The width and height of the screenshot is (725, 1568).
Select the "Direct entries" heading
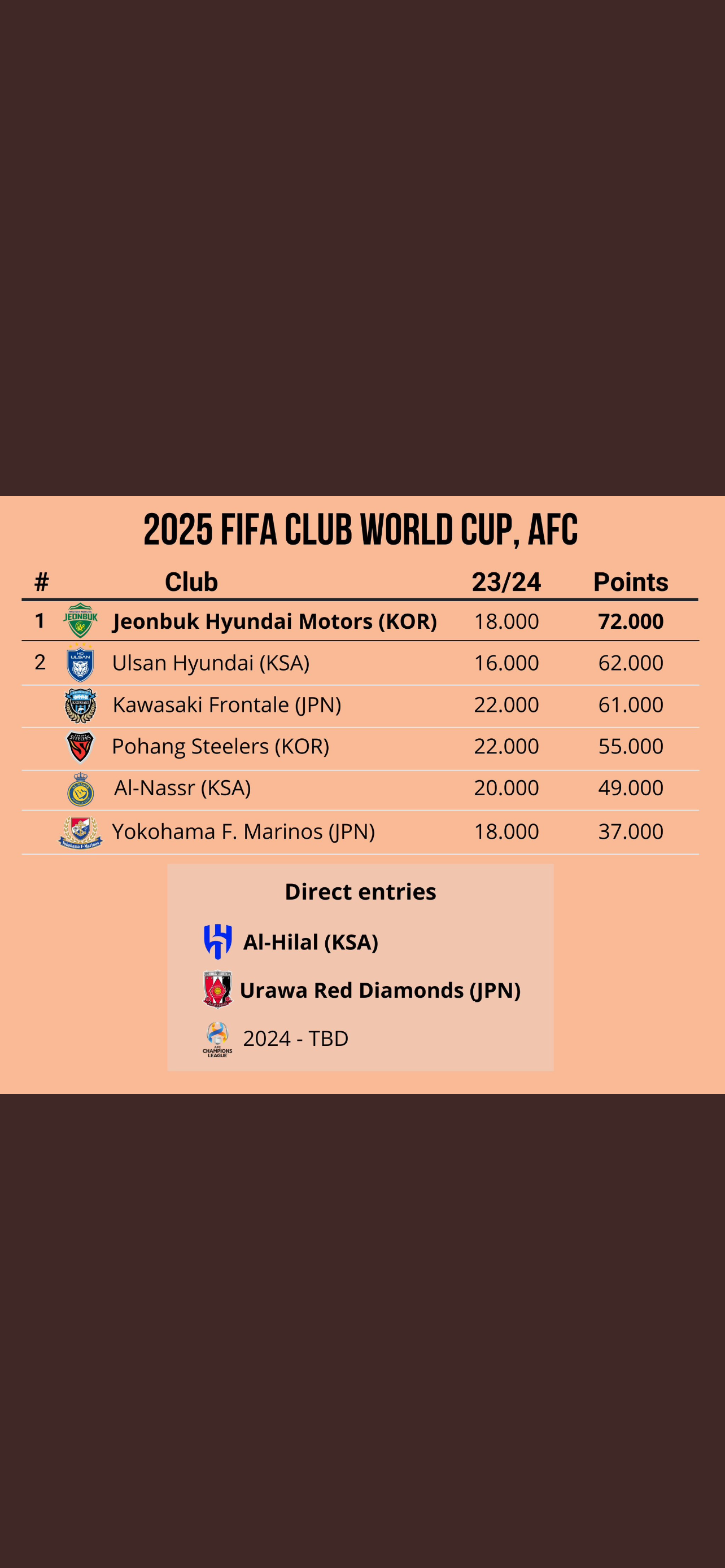point(360,892)
